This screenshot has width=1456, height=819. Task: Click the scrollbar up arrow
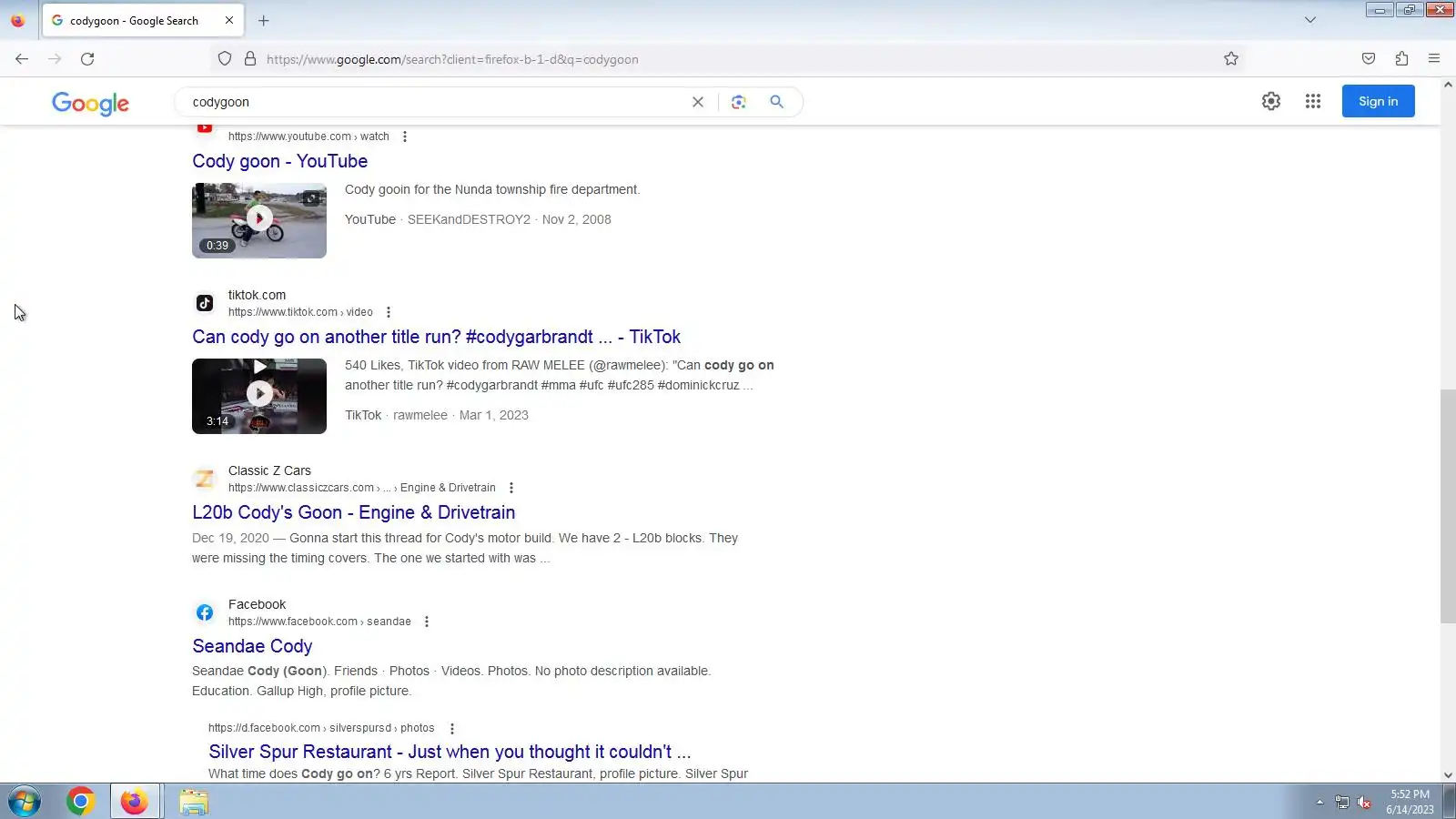click(1448, 85)
